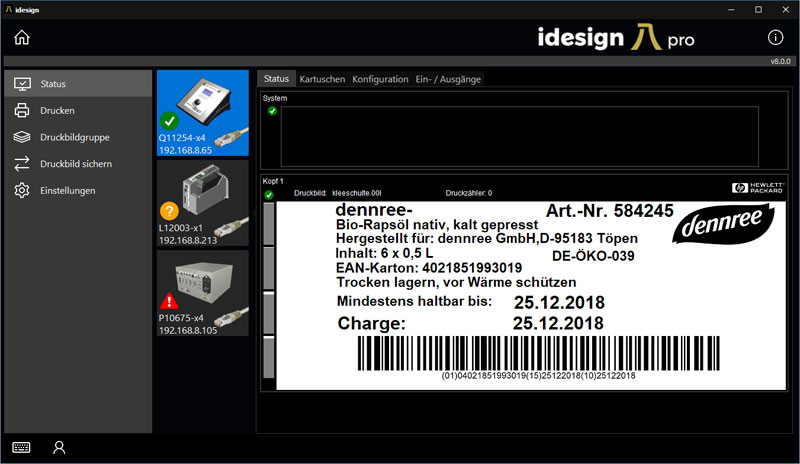Click the System group label
The height and width of the screenshot is (464, 800).
click(275, 98)
